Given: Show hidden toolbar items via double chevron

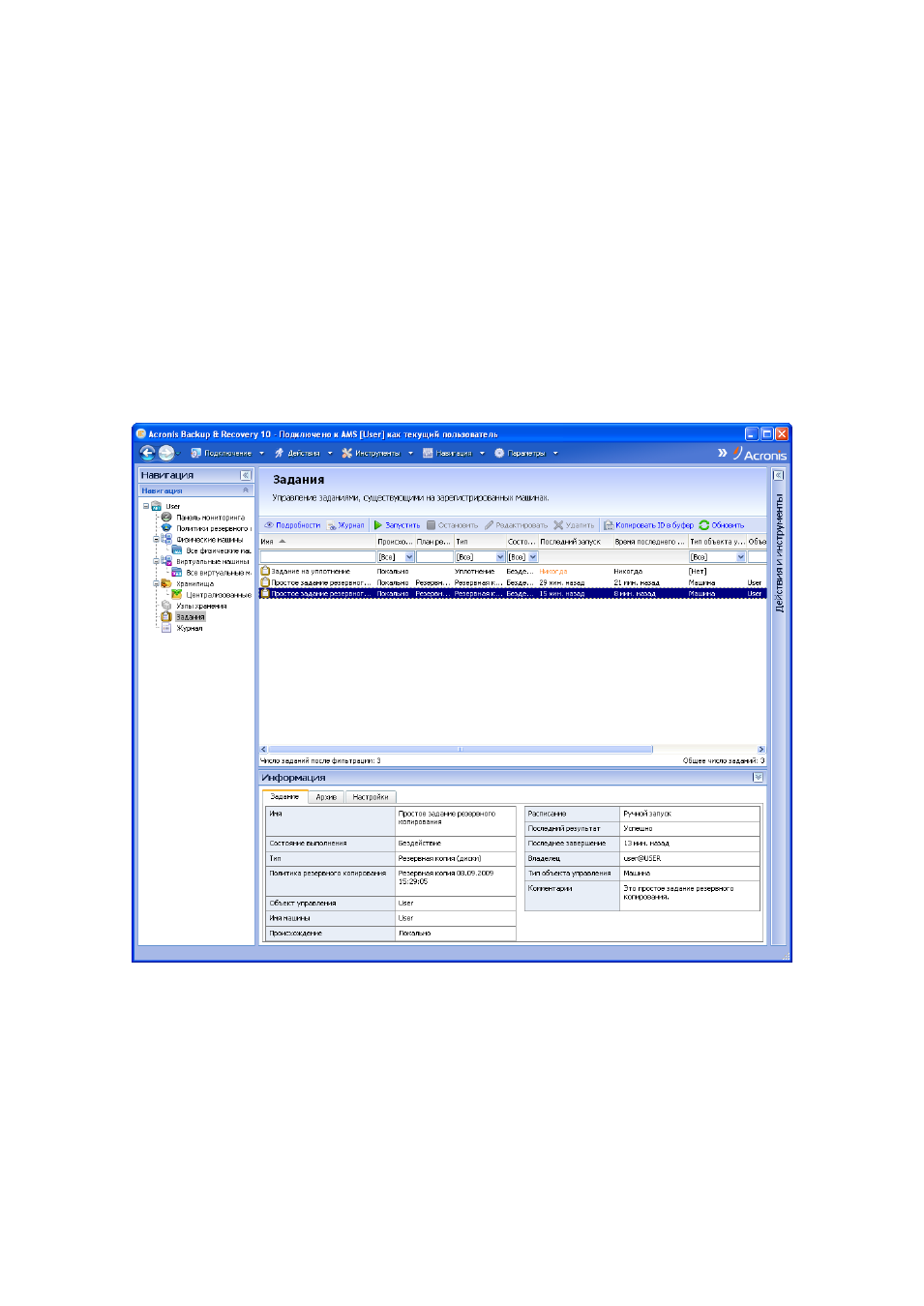Looking at the screenshot, I should (x=722, y=453).
